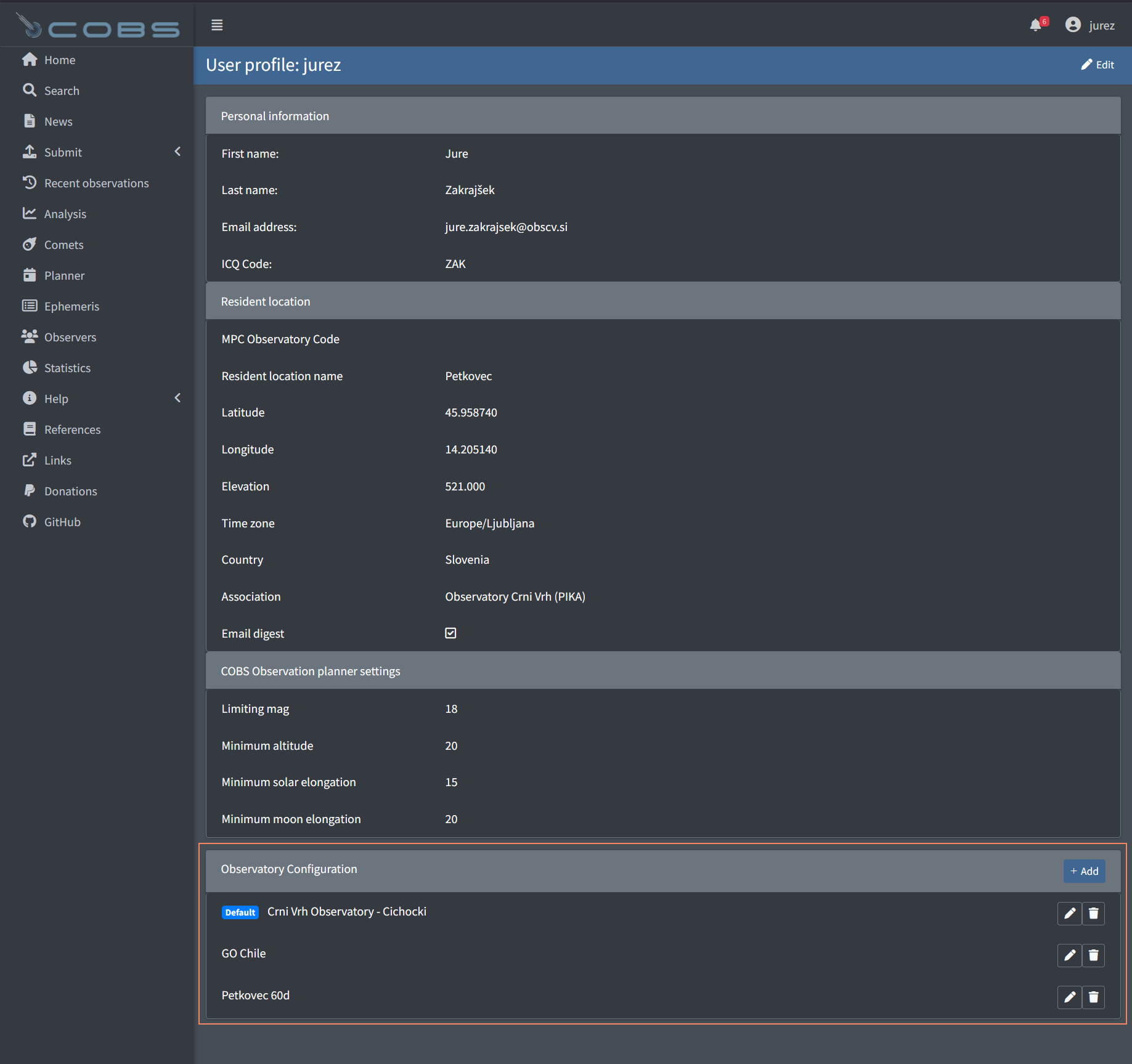Go to Recent observations

[x=96, y=183]
